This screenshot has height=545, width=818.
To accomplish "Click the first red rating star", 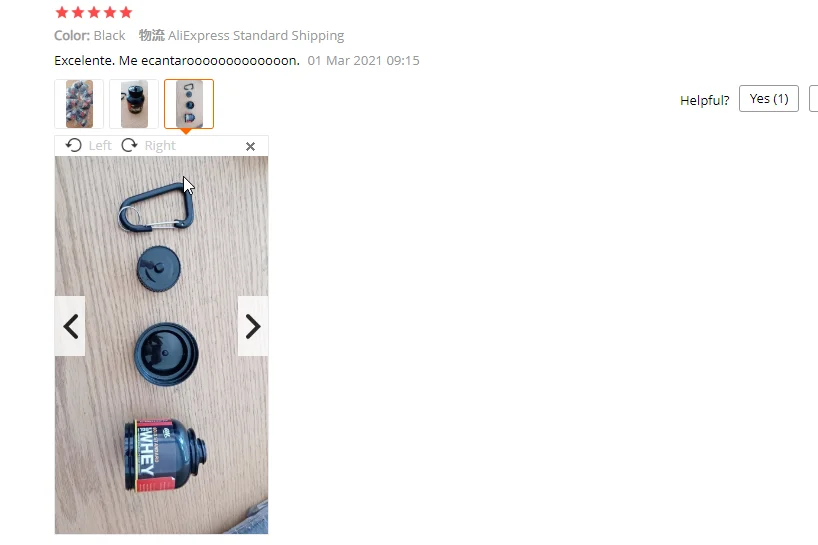I will coord(62,12).
